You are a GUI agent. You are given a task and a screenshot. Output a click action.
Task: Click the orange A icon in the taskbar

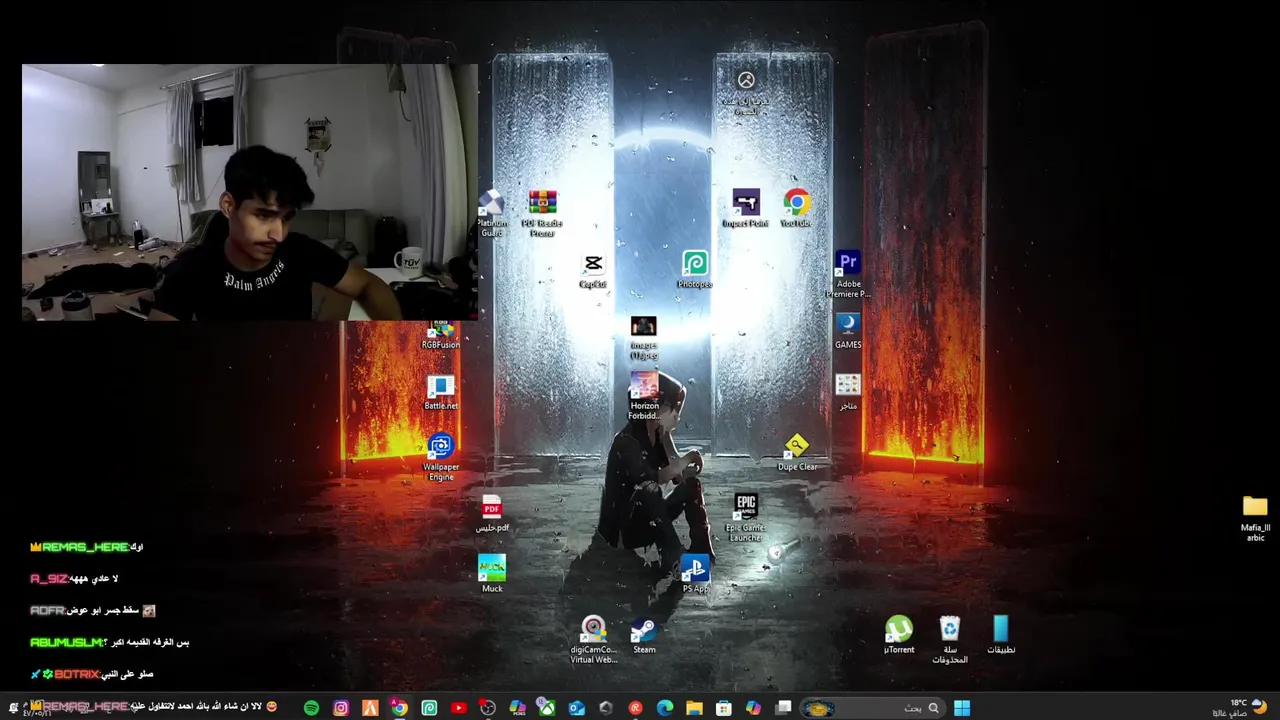point(370,708)
